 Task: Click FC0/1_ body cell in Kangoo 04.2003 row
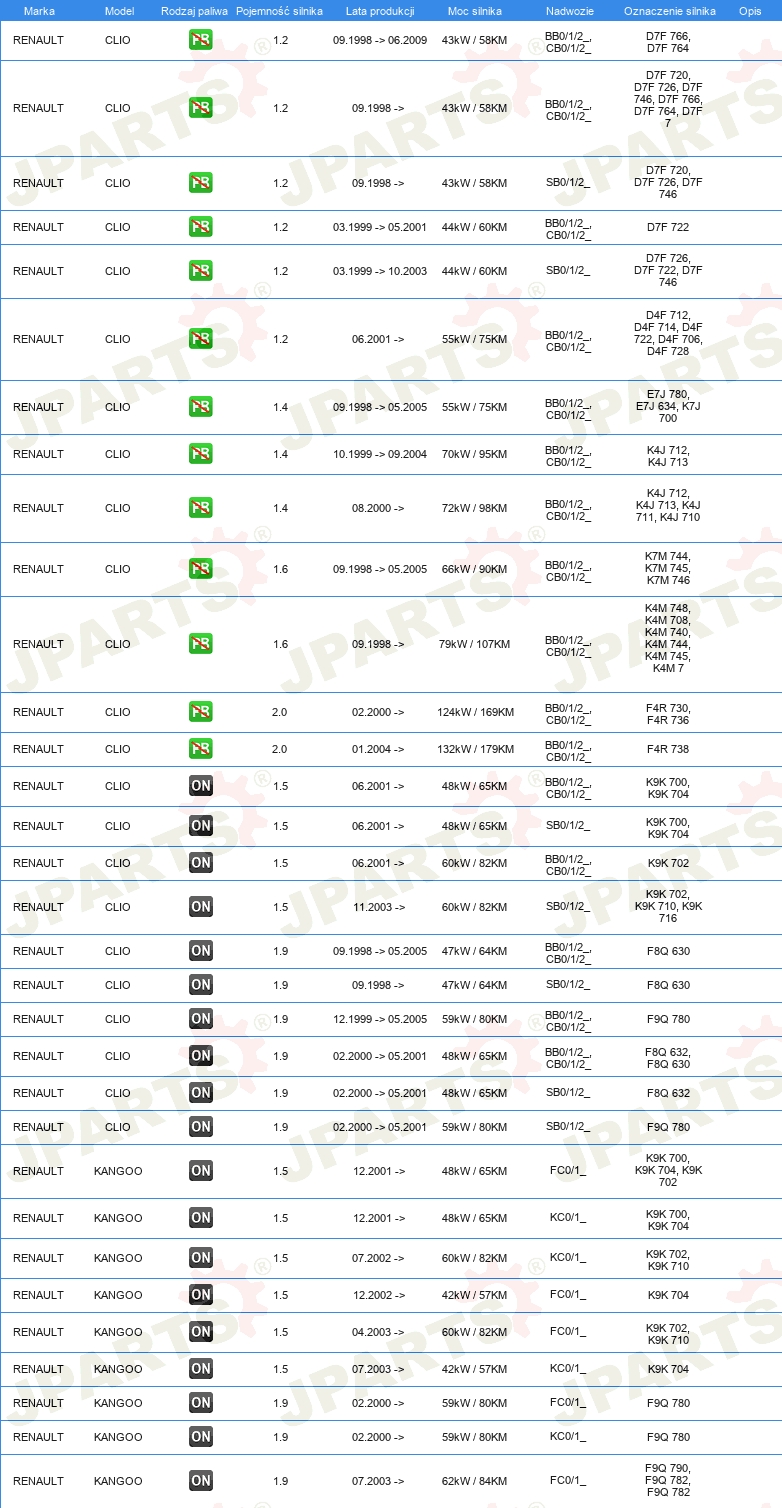(x=568, y=1332)
